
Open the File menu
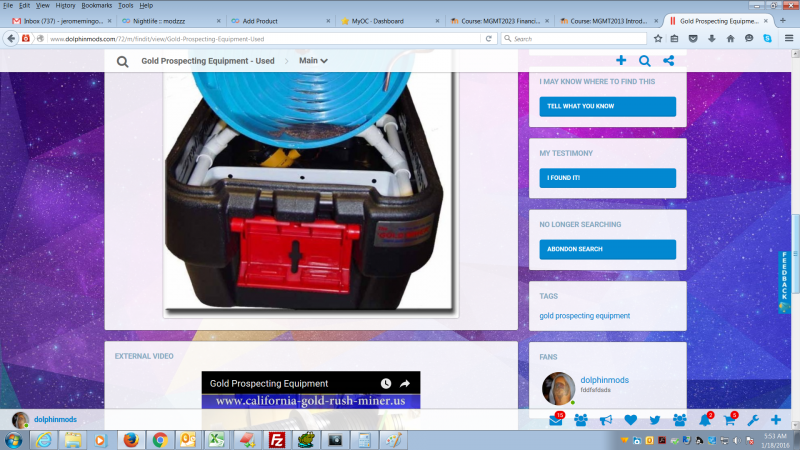click(x=8, y=6)
